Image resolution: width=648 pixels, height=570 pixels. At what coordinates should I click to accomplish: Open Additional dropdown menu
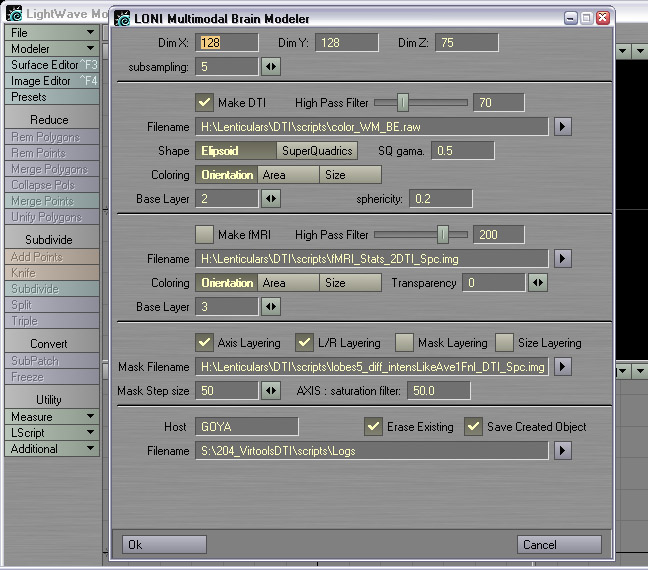point(52,448)
